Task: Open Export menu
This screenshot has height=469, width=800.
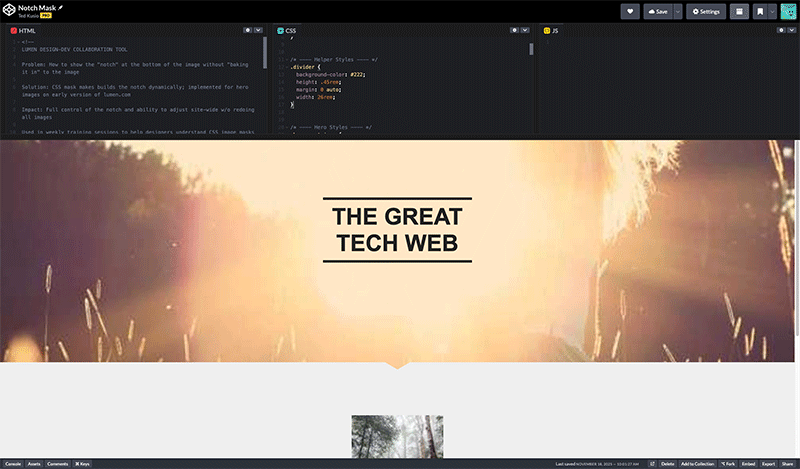Action: pyautogui.click(x=768, y=464)
